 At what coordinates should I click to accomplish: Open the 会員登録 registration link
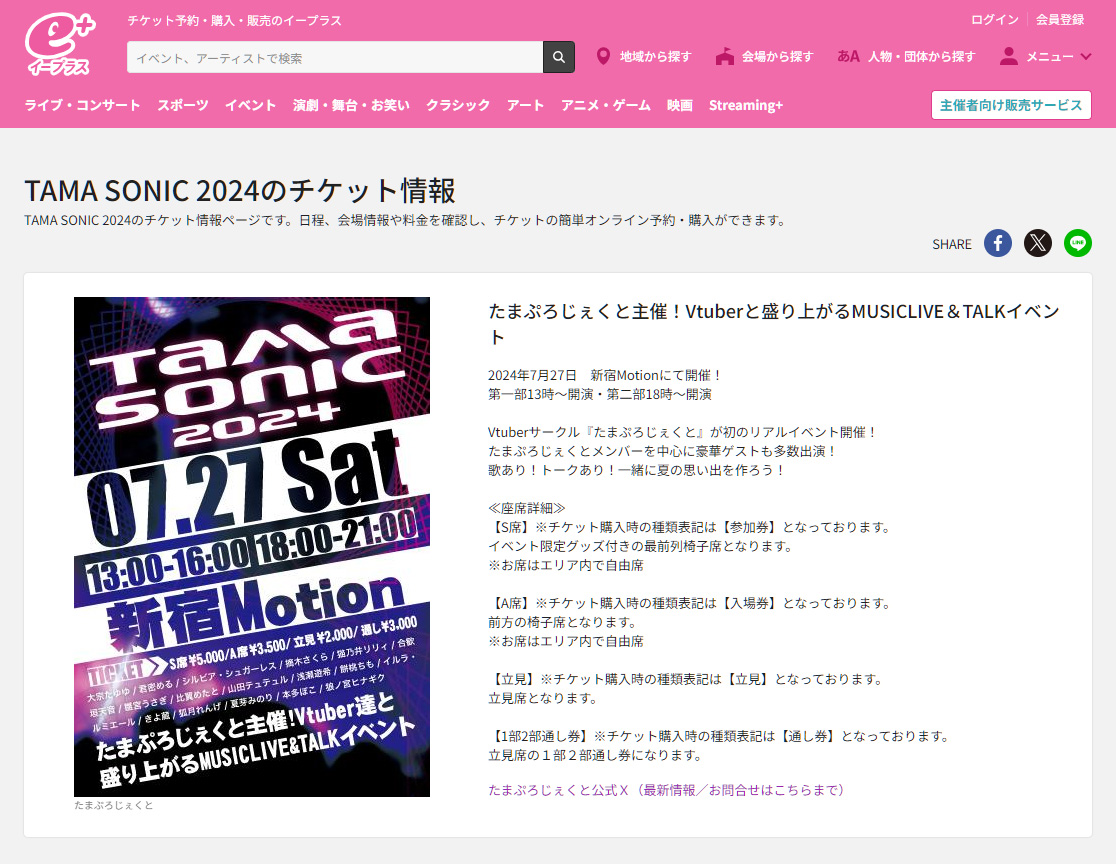[x=1059, y=19]
